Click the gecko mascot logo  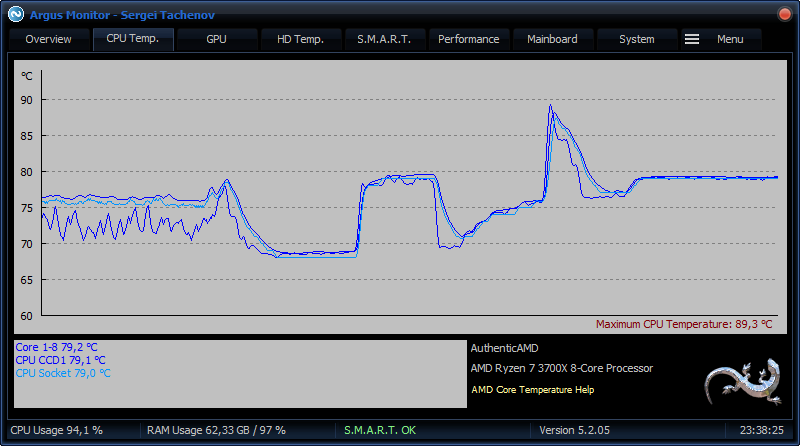[743, 381]
